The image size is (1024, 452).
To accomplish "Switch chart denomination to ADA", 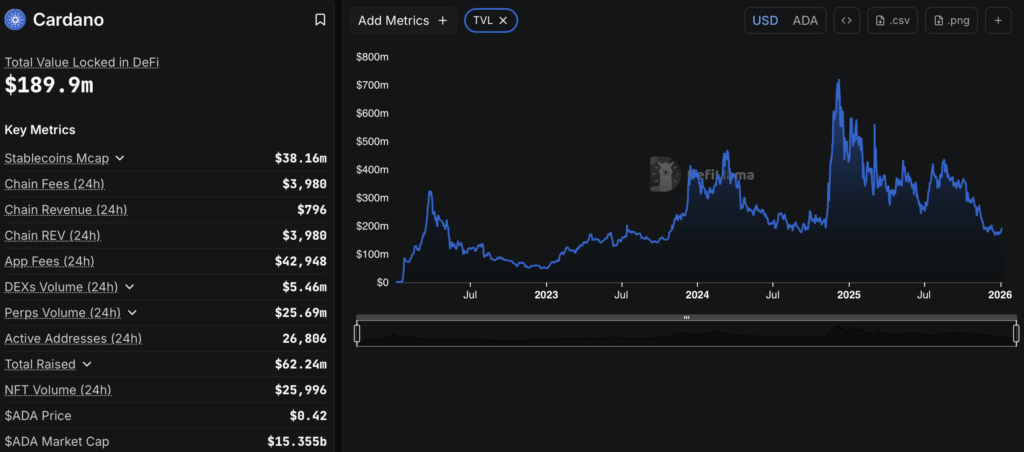I will [805, 20].
